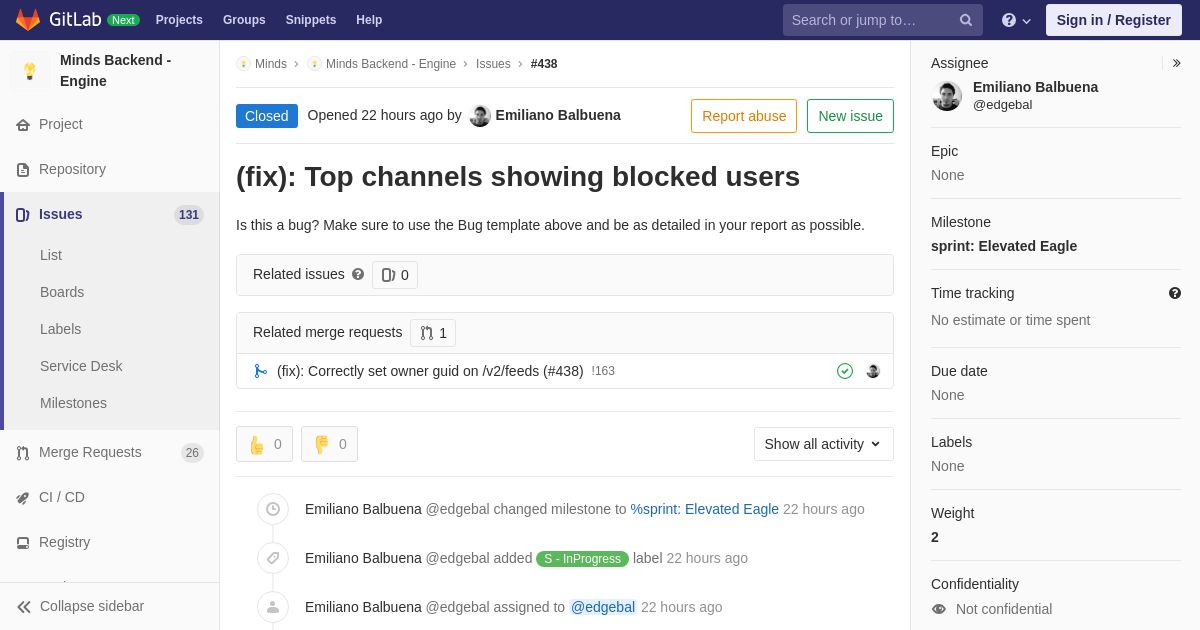Viewport: 1200px width, 630px height.
Task: Click the Merge Requests sidebar icon
Action: [x=23, y=453]
